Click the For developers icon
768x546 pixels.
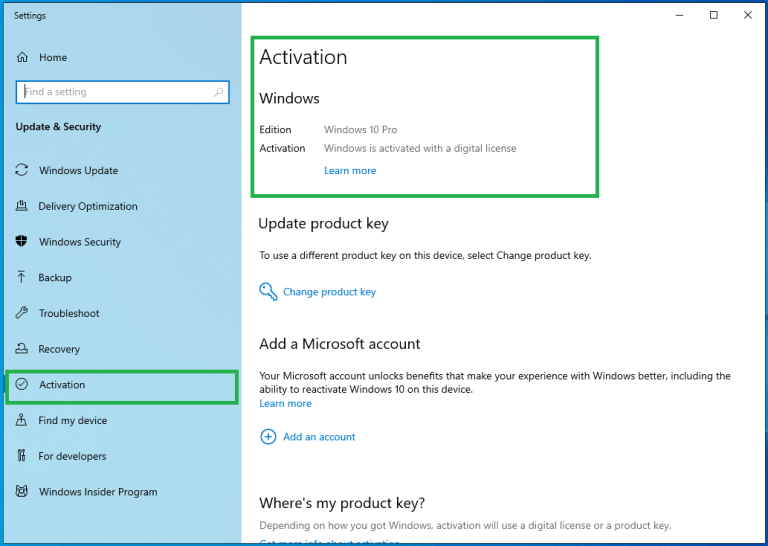(x=22, y=456)
